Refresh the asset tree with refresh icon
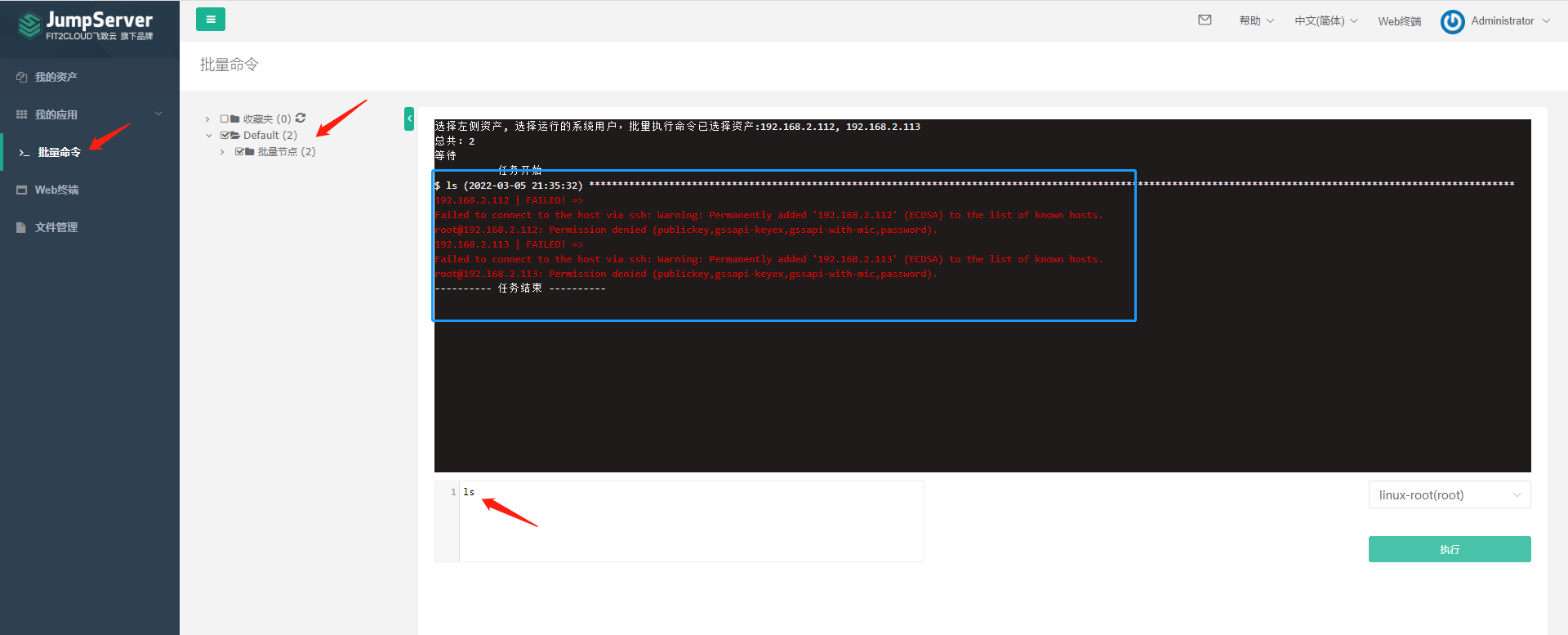The height and width of the screenshot is (635, 1568). [301, 118]
